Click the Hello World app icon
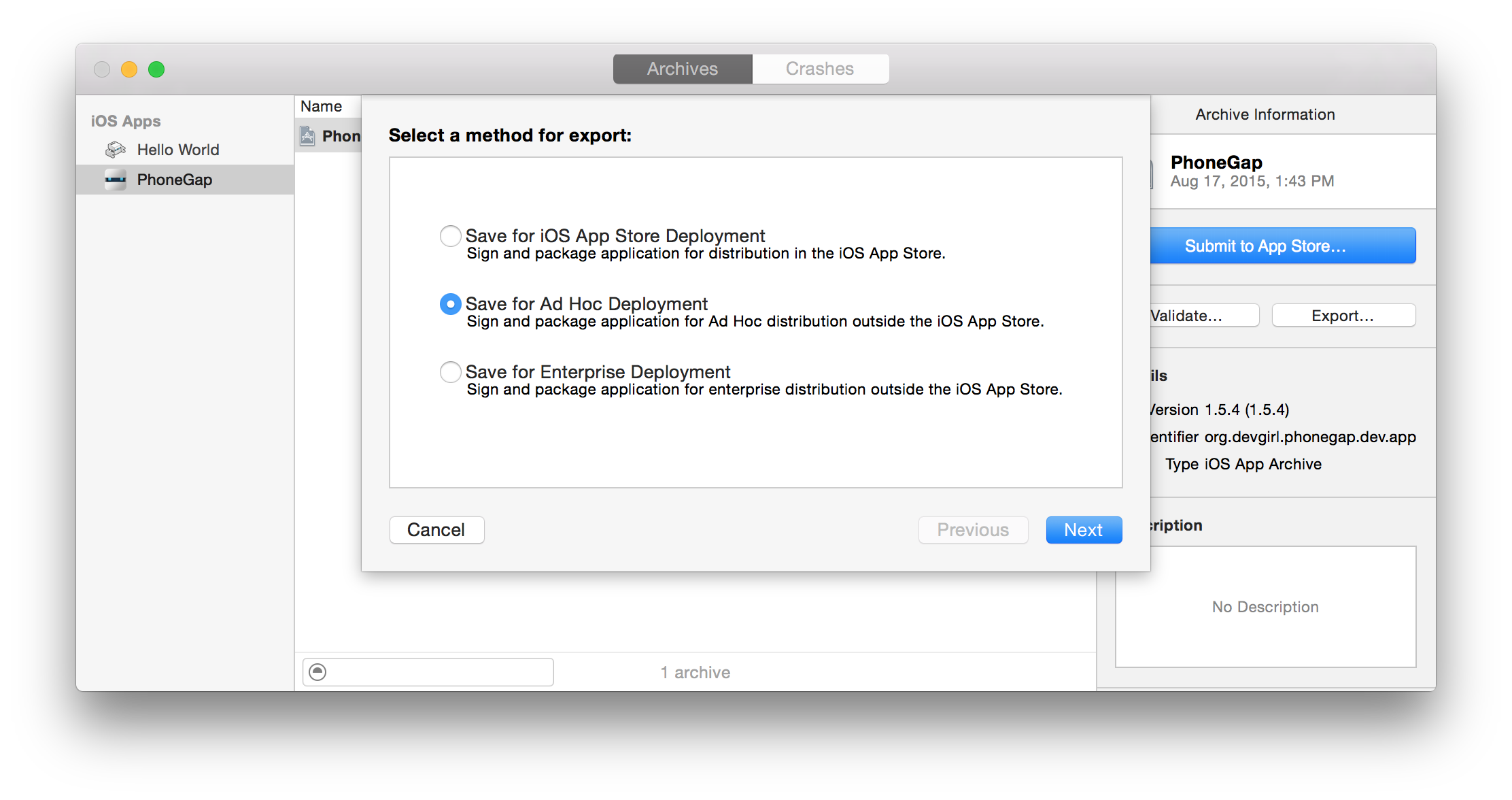 coord(116,150)
